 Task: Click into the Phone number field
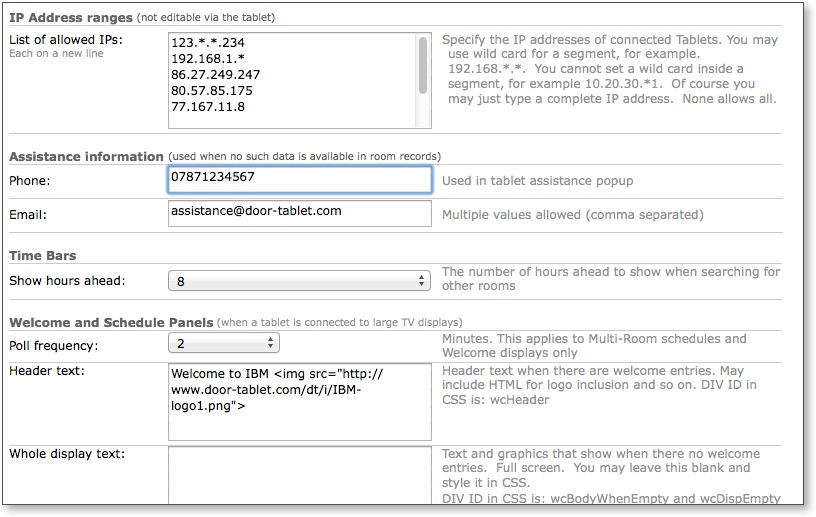(299, 179)
